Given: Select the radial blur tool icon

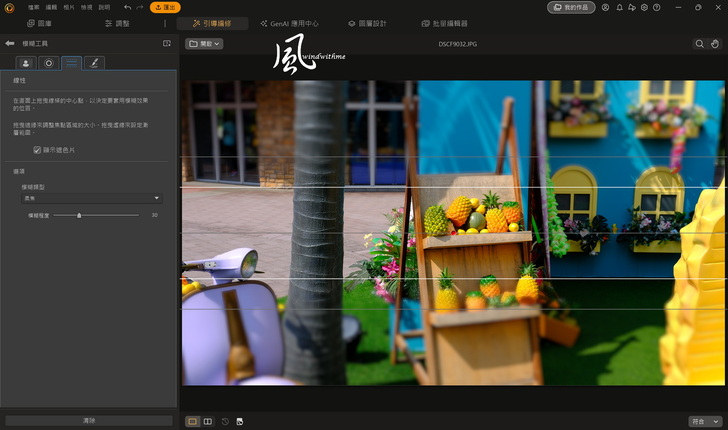Looking at the screenshot, I should click(x=49, y=63).
